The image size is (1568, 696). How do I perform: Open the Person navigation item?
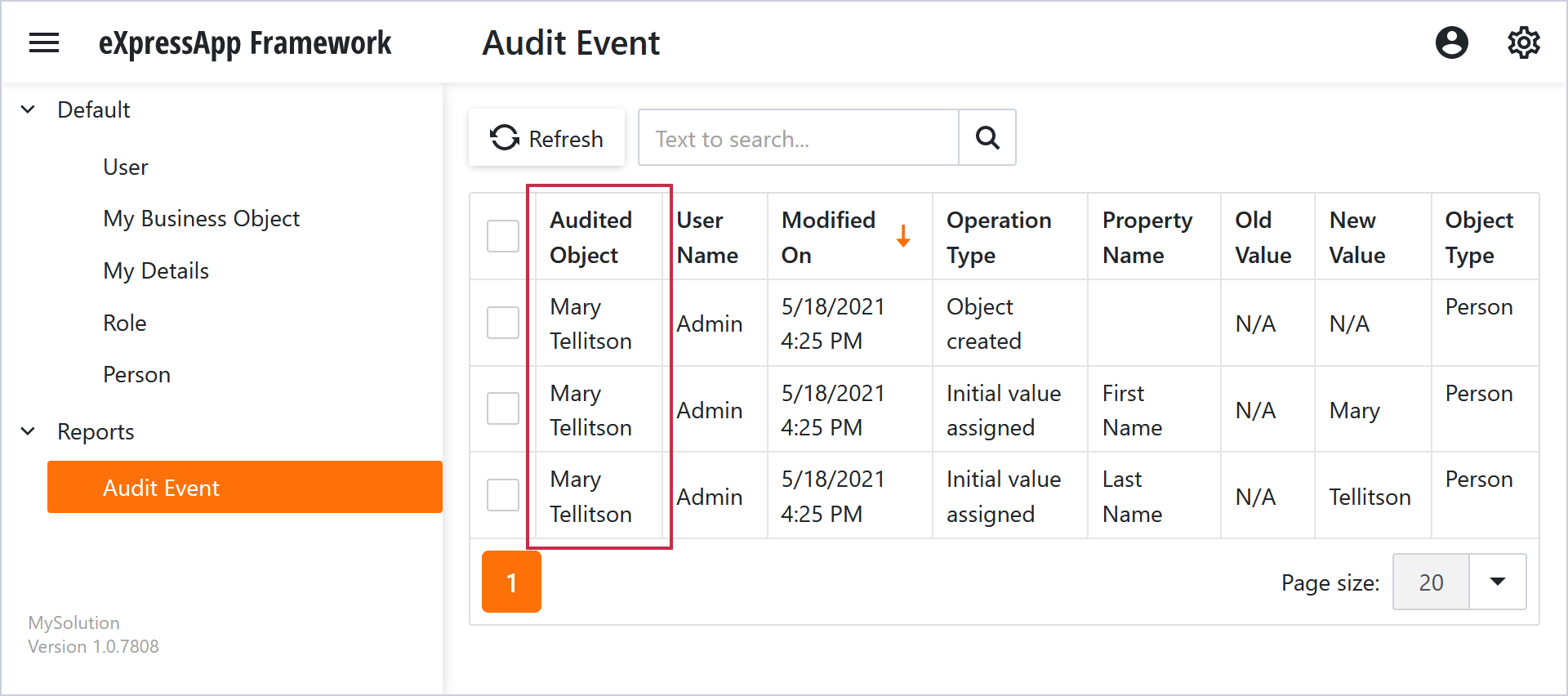[x=136, y=375]
